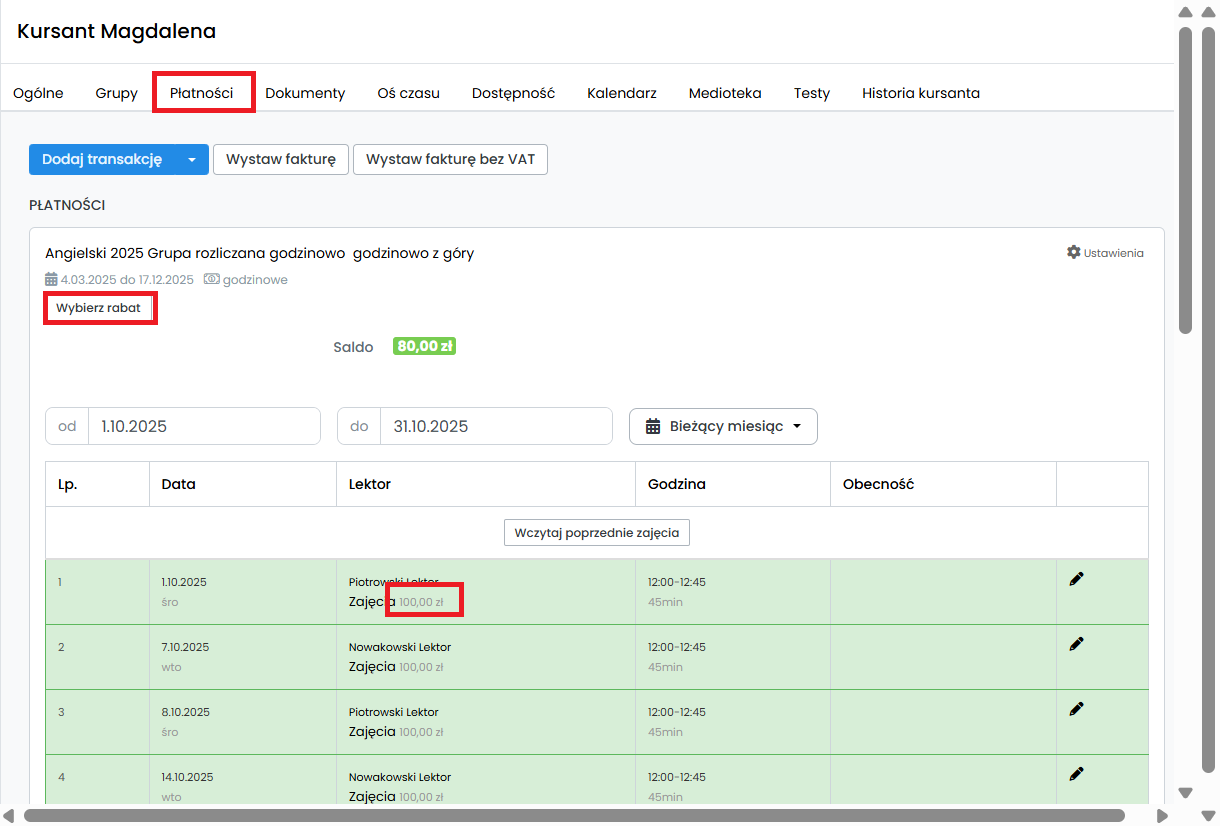This screenshot has height=826, width=1220.
Task: Click the scroll up arrow at top right
Action: (1185, 13)
